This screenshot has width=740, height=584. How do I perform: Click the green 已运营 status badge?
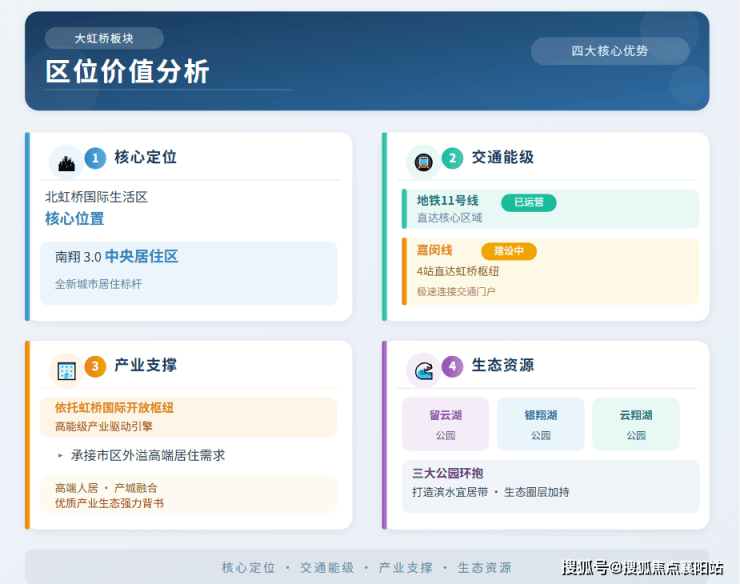point(529,203)
